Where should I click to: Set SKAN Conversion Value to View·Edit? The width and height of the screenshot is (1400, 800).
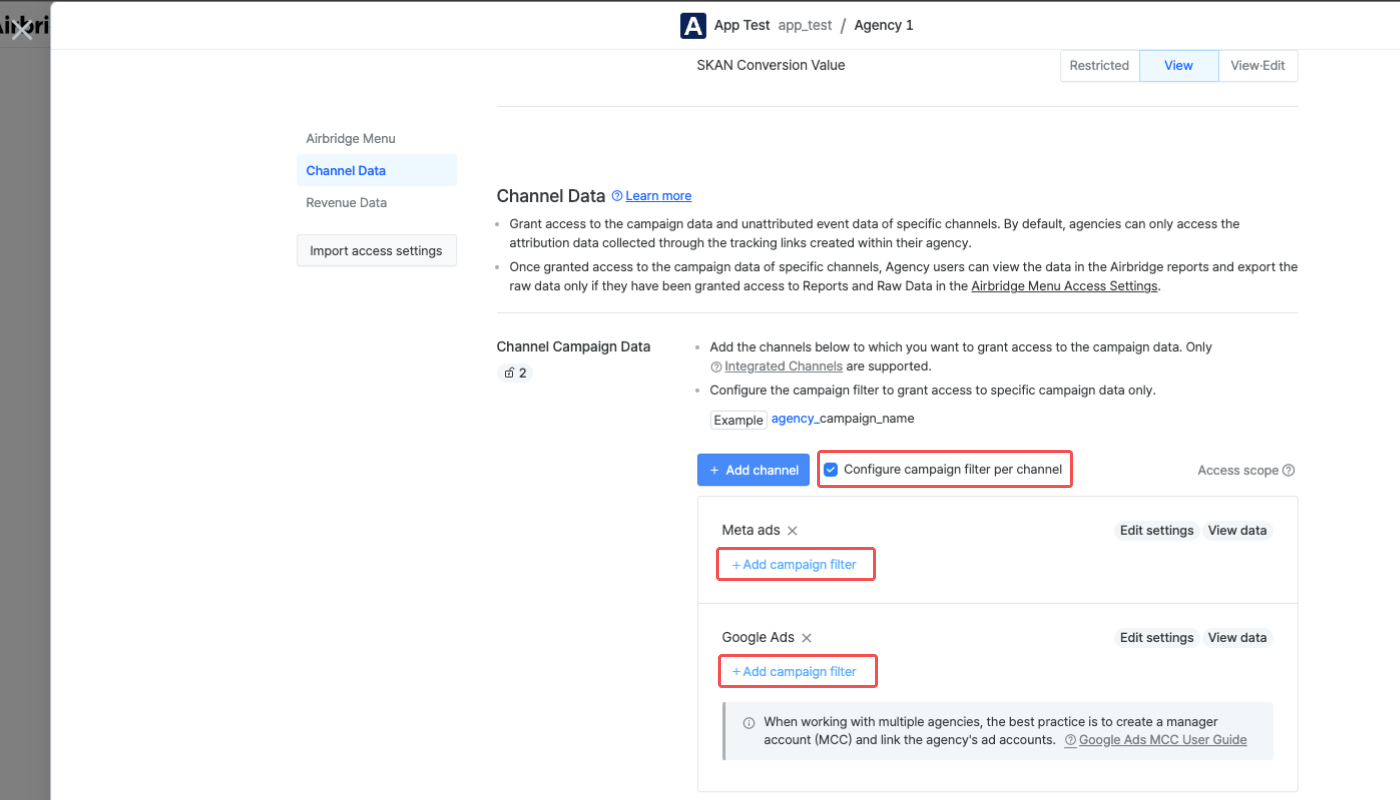tap(1259, 65)
